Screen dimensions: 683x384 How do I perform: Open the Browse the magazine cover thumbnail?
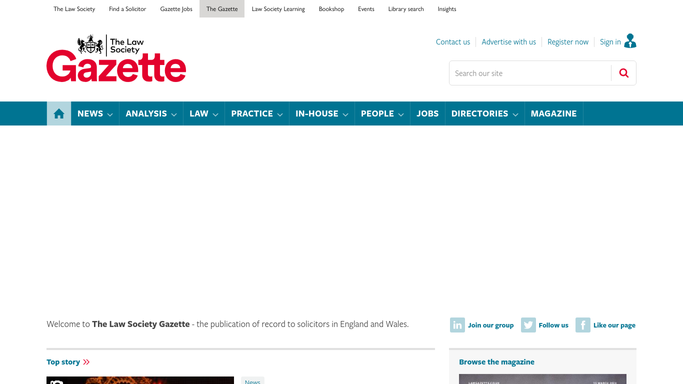point(543,379)
